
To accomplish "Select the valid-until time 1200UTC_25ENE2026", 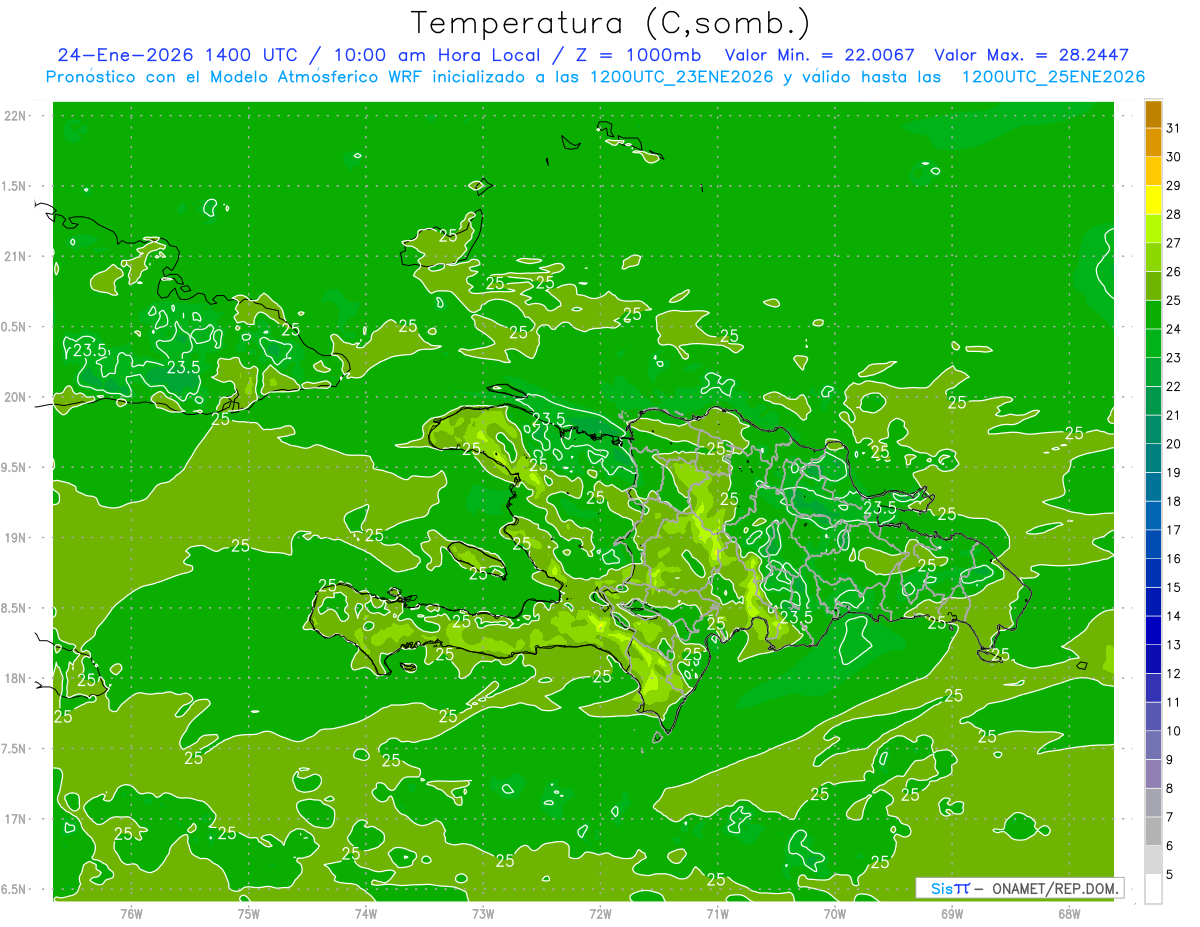I will coord(1053,77).
